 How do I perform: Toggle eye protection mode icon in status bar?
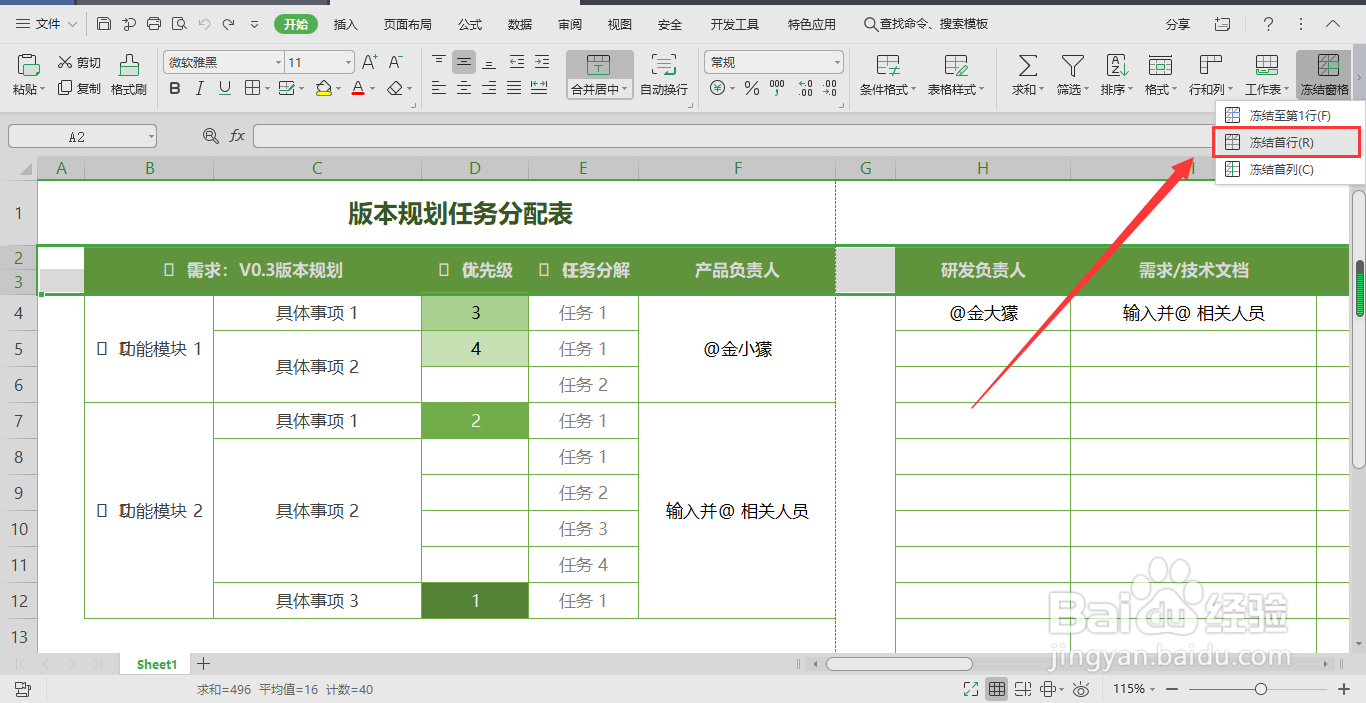(x=1080, y=689)
